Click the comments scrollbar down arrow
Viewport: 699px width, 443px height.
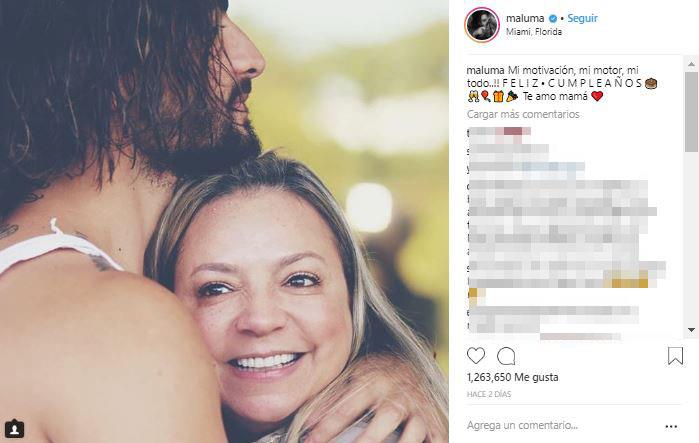[x=691, y=330]
